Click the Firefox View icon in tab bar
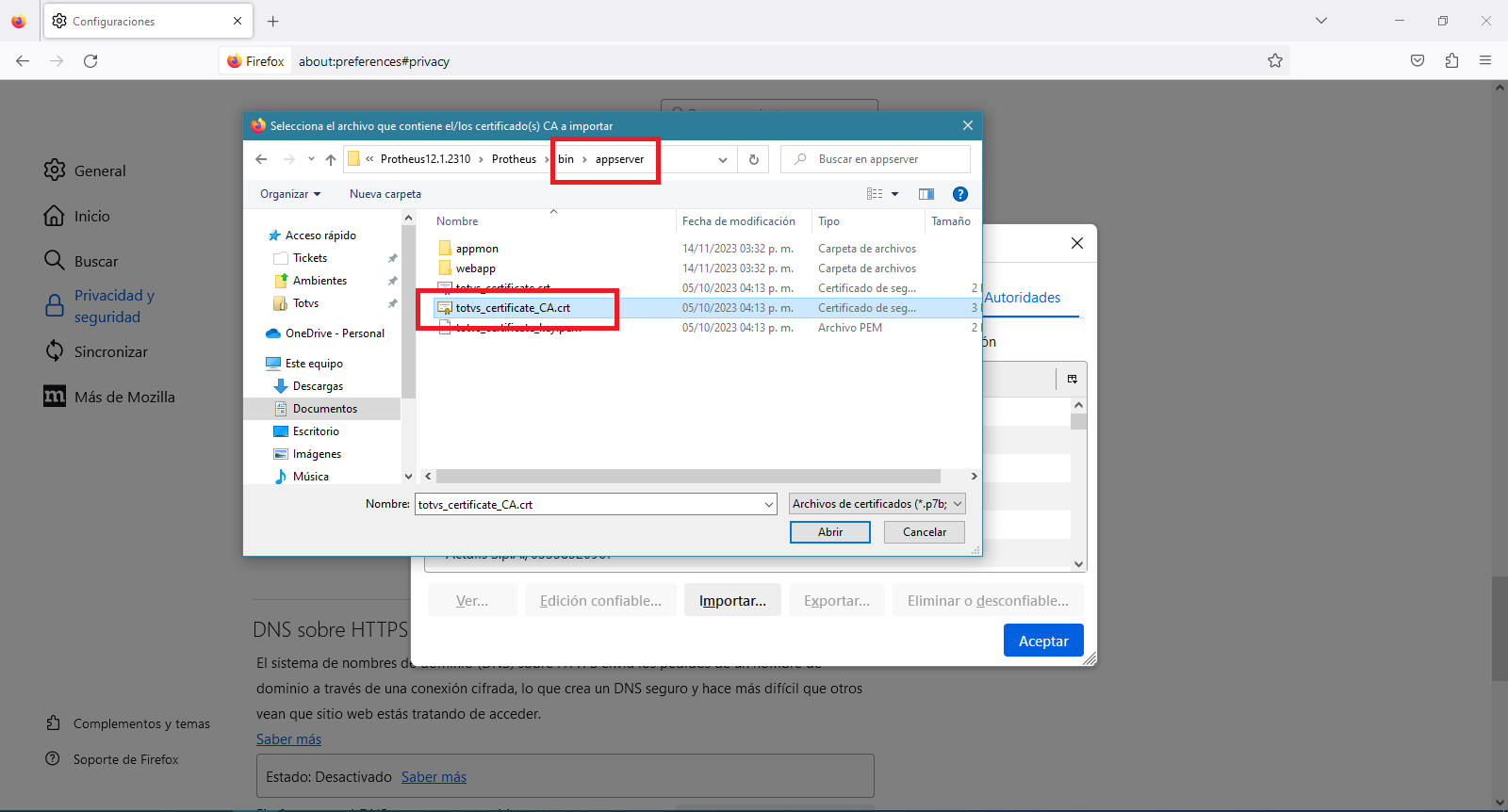 (19, 21)
